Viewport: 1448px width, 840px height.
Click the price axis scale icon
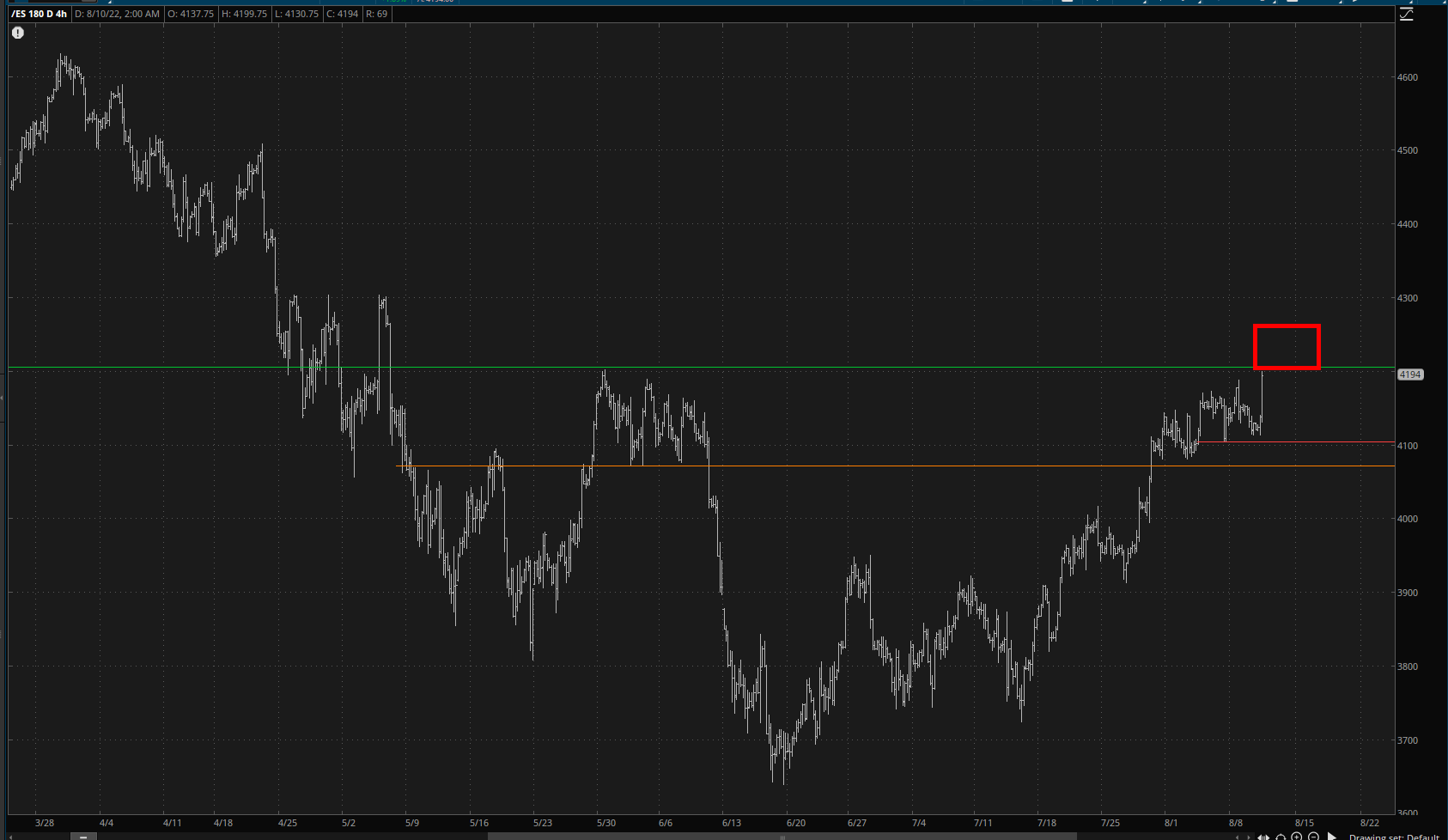click(1406, 14)
